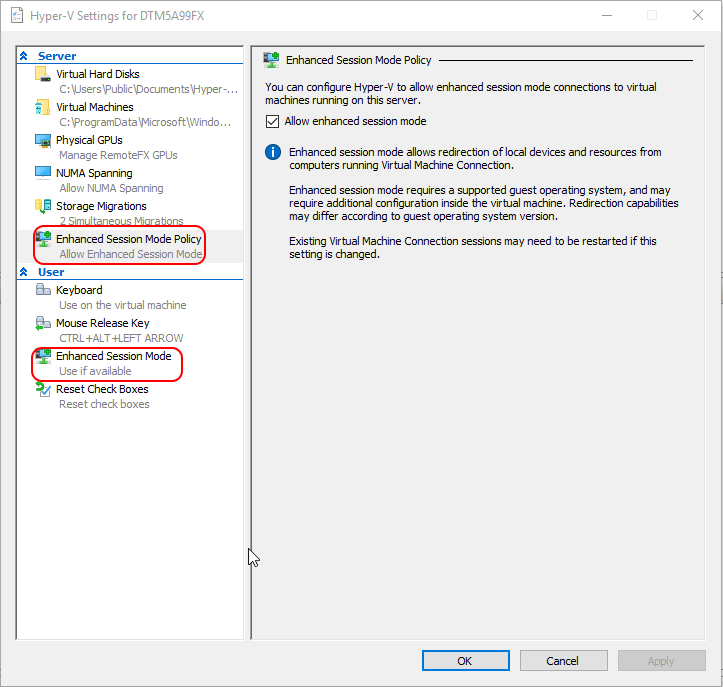Viewport: 723px width, 687px height.
Task: Open Keyboard user settings
Action: pos(79,290)
